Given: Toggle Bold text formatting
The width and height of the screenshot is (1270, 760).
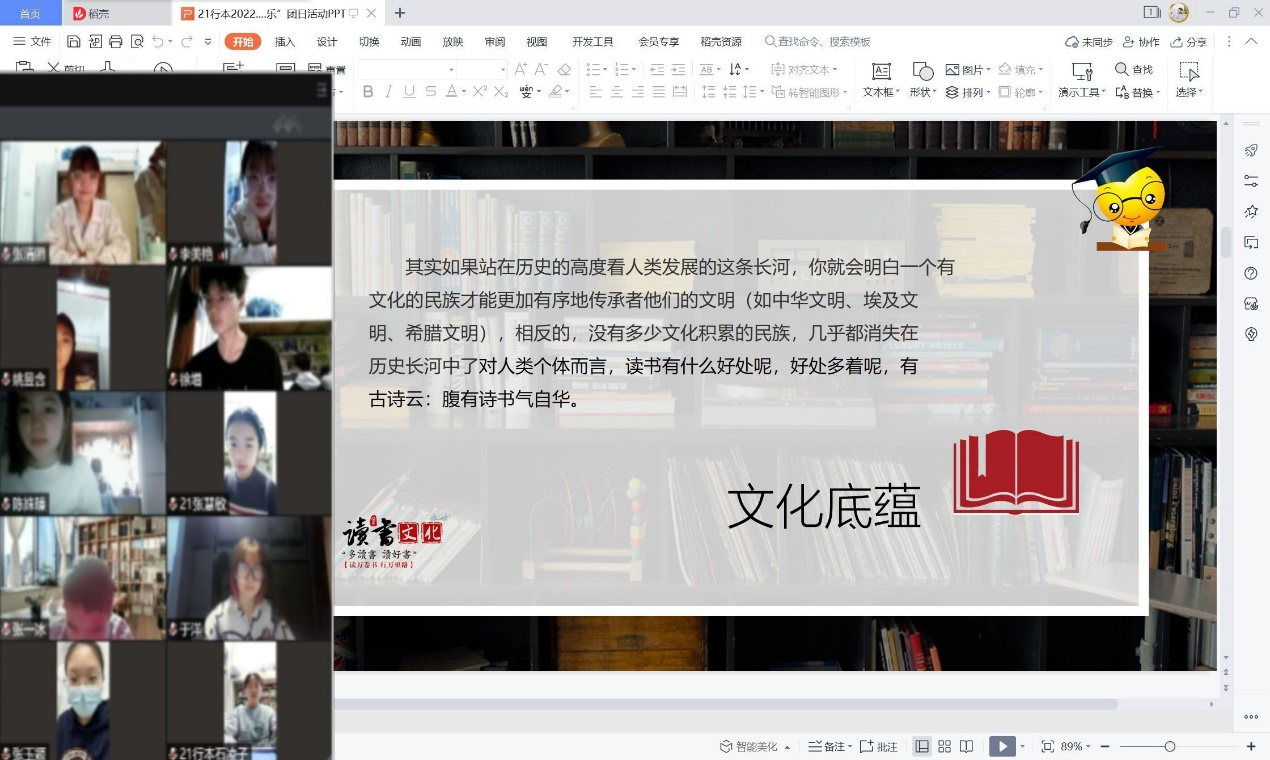Looking at the screenshot, I should click(367, 92).
